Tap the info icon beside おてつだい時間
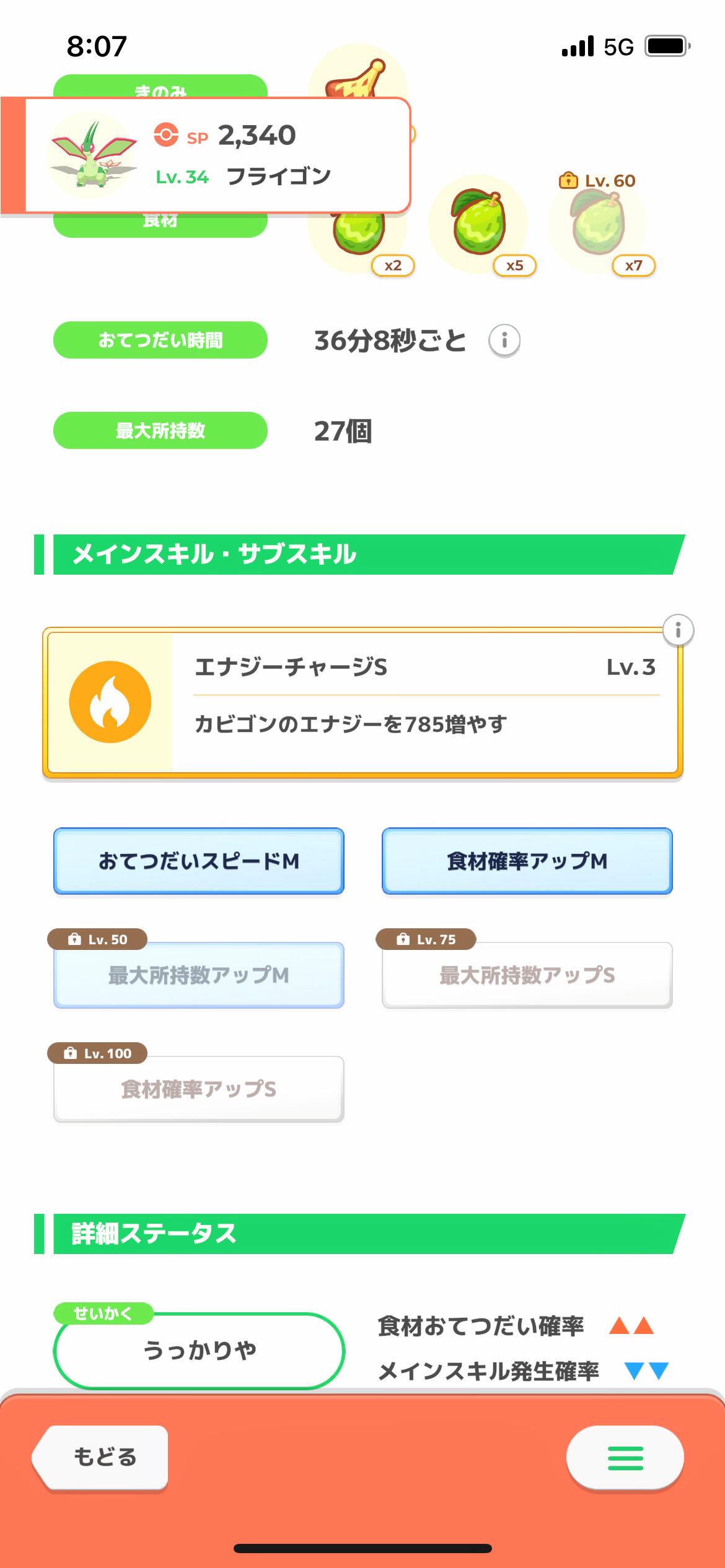The width and height of the screenshot is (725, 1568). tap(504, 340)
